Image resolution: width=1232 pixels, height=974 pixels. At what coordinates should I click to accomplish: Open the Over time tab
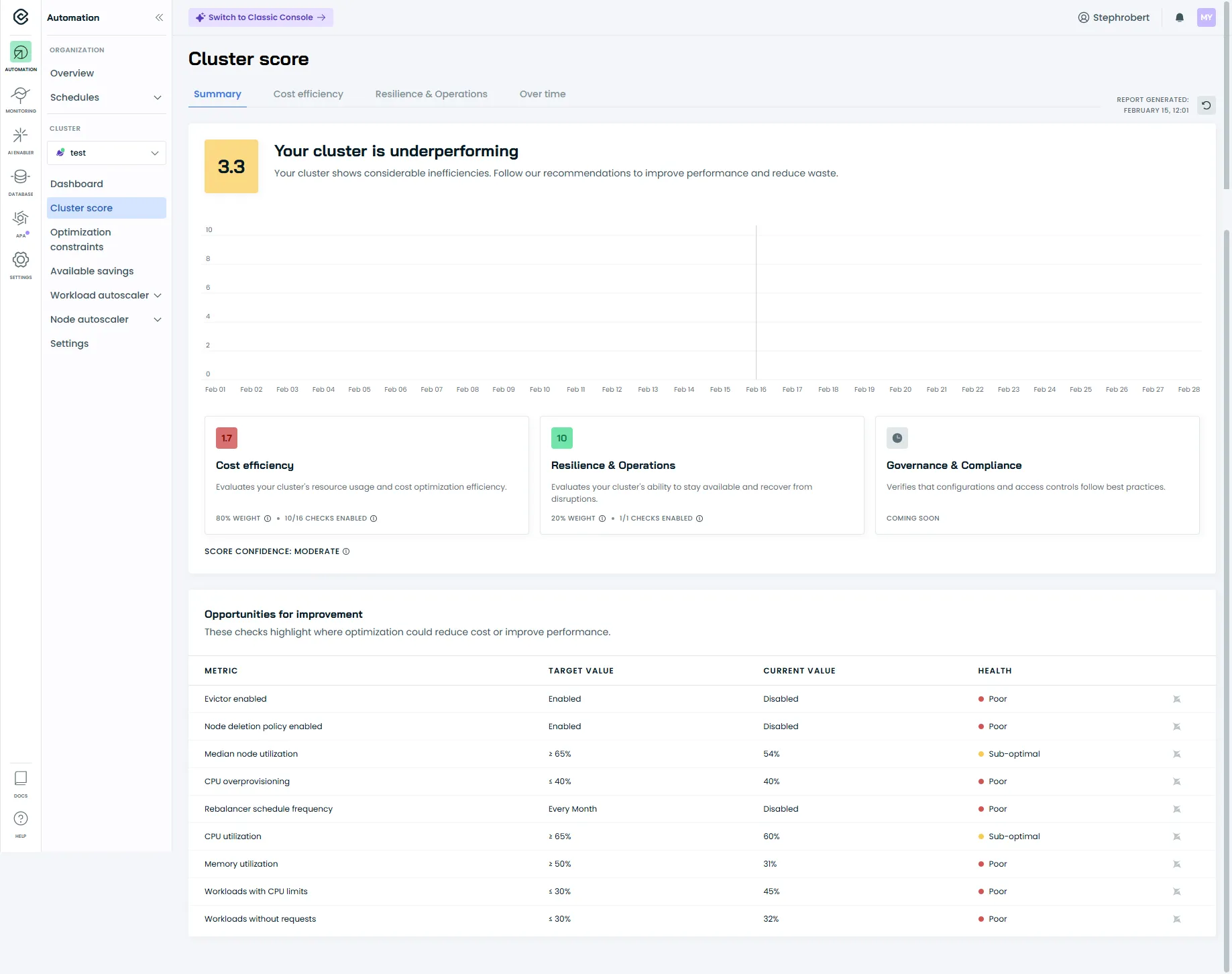[x=543, y=94]
